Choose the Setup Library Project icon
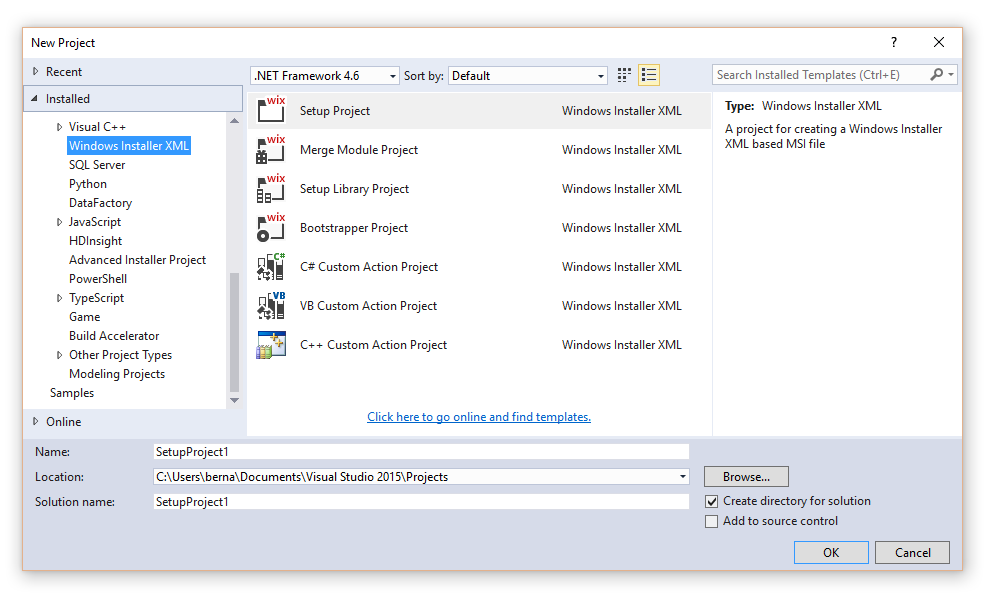The height and width of the screenshot is (599, 999). point(271,189)
